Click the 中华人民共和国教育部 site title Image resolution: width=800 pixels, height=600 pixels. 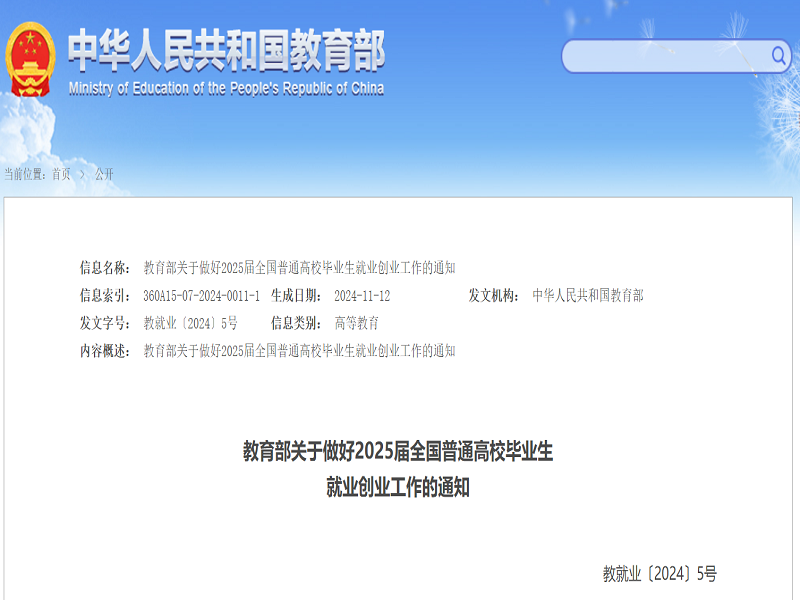227,50
